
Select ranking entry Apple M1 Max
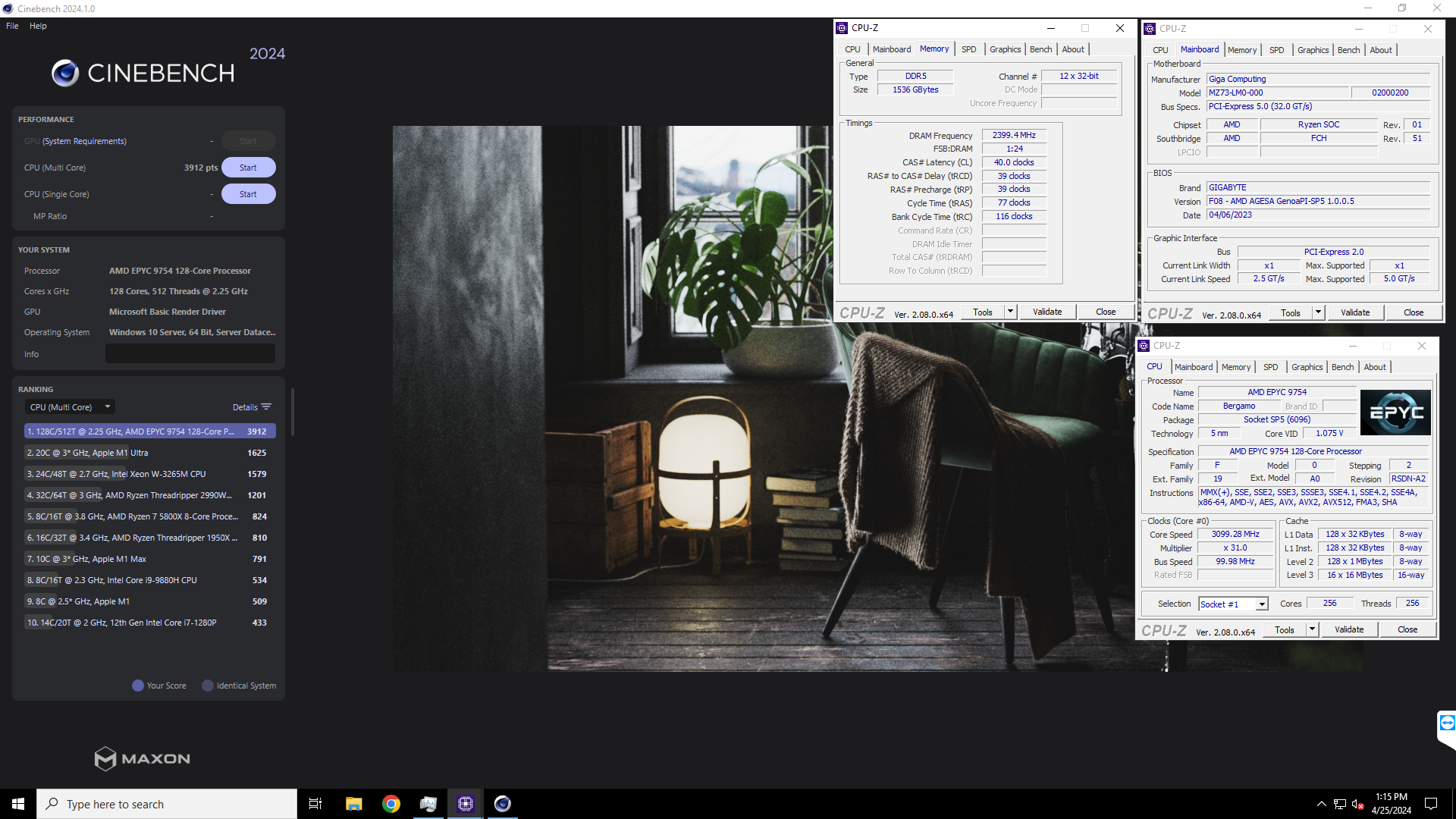coord(149,559)
